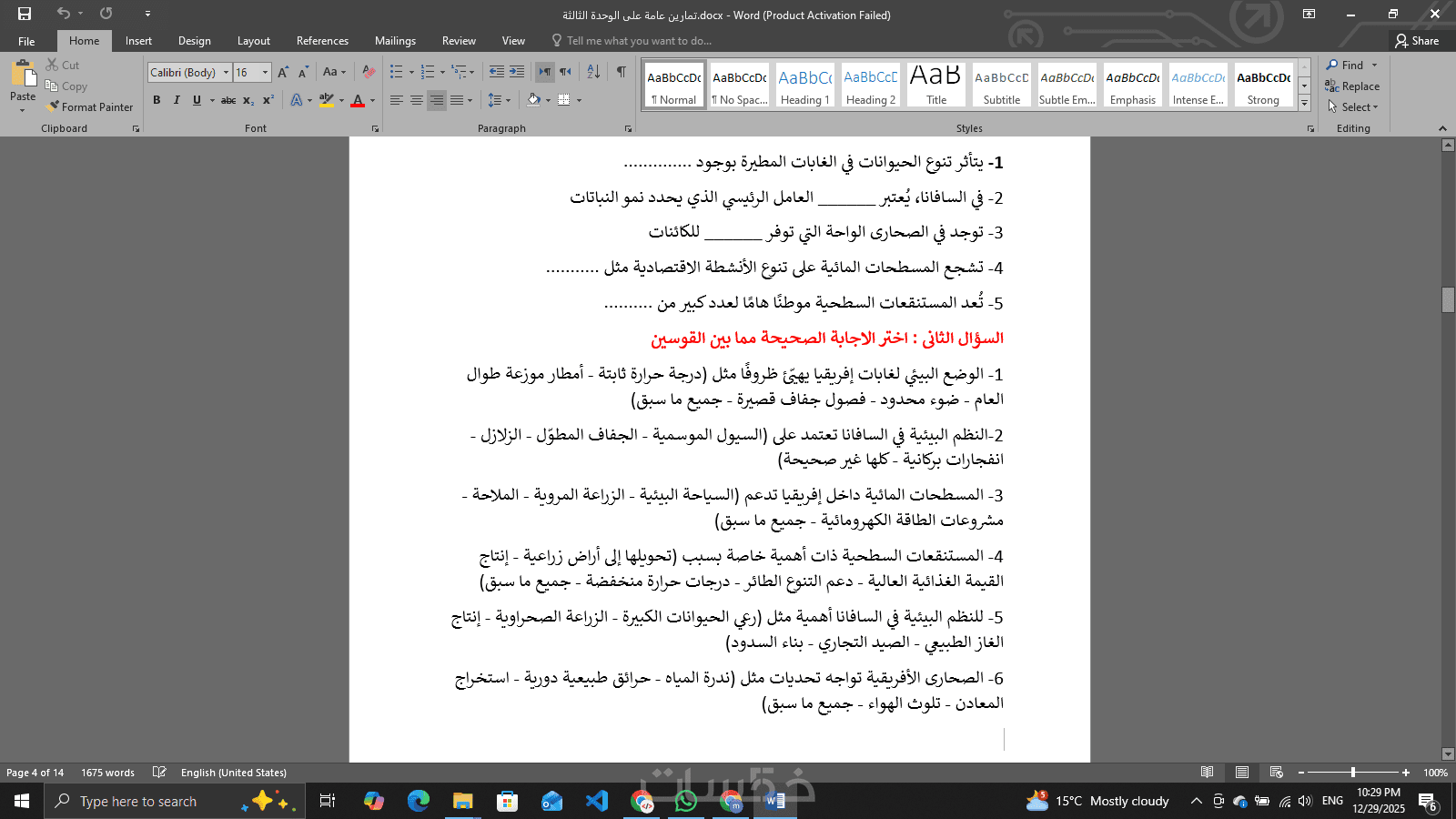Viewport: 1456px width, 819px height.
Task: Center the paragraph text
Action: coord(417,100)
